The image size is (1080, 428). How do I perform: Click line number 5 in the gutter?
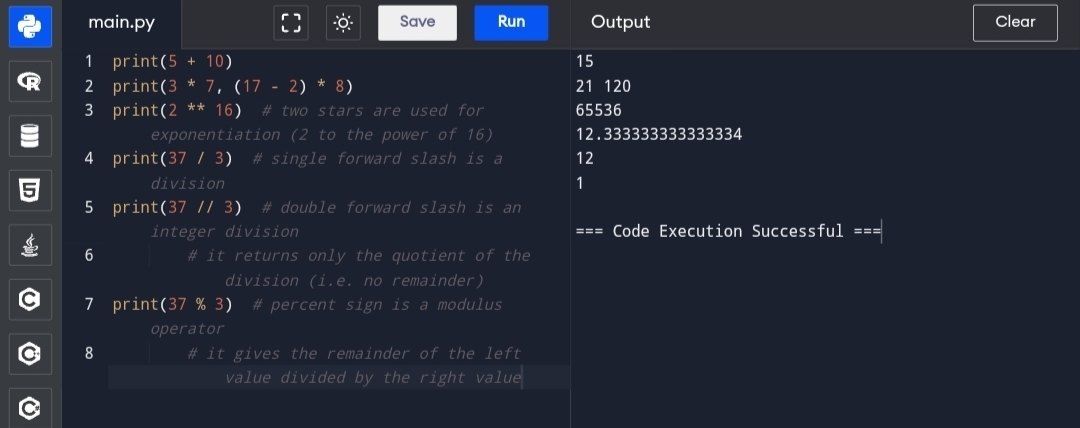click(x=89, y=208)
